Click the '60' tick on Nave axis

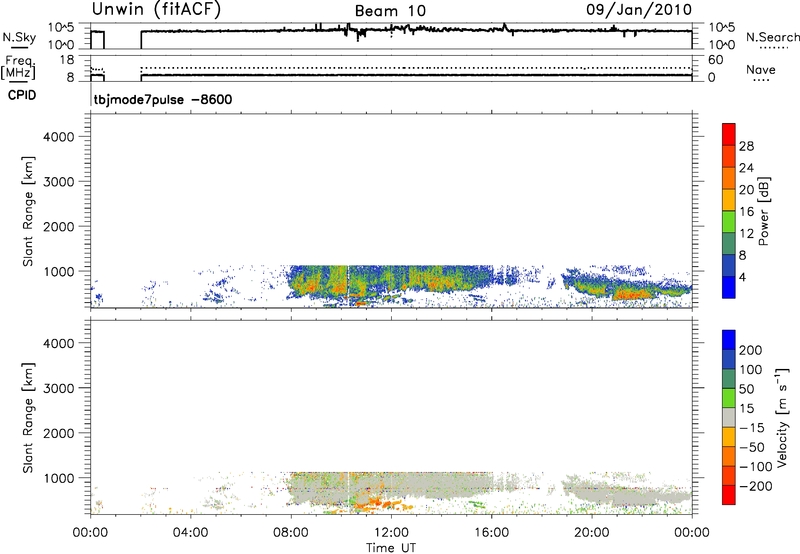pyautogui.click(x=715, y=60)
